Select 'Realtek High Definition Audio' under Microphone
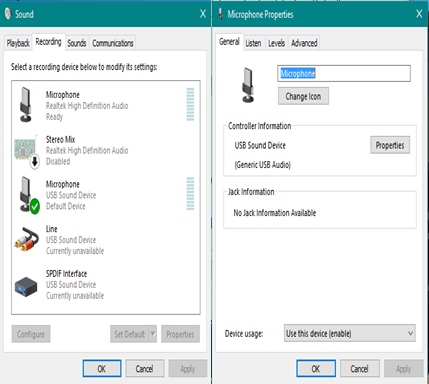The width and height of the screenshot is (429, 384). tap(87, 106)
